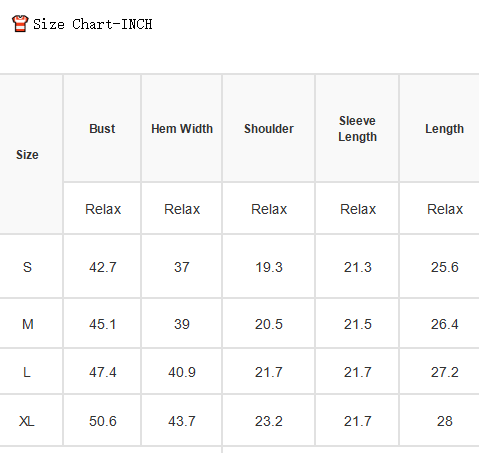The image size is (479, 453).
Task: Select the Size column header
Action: point(27,155)
